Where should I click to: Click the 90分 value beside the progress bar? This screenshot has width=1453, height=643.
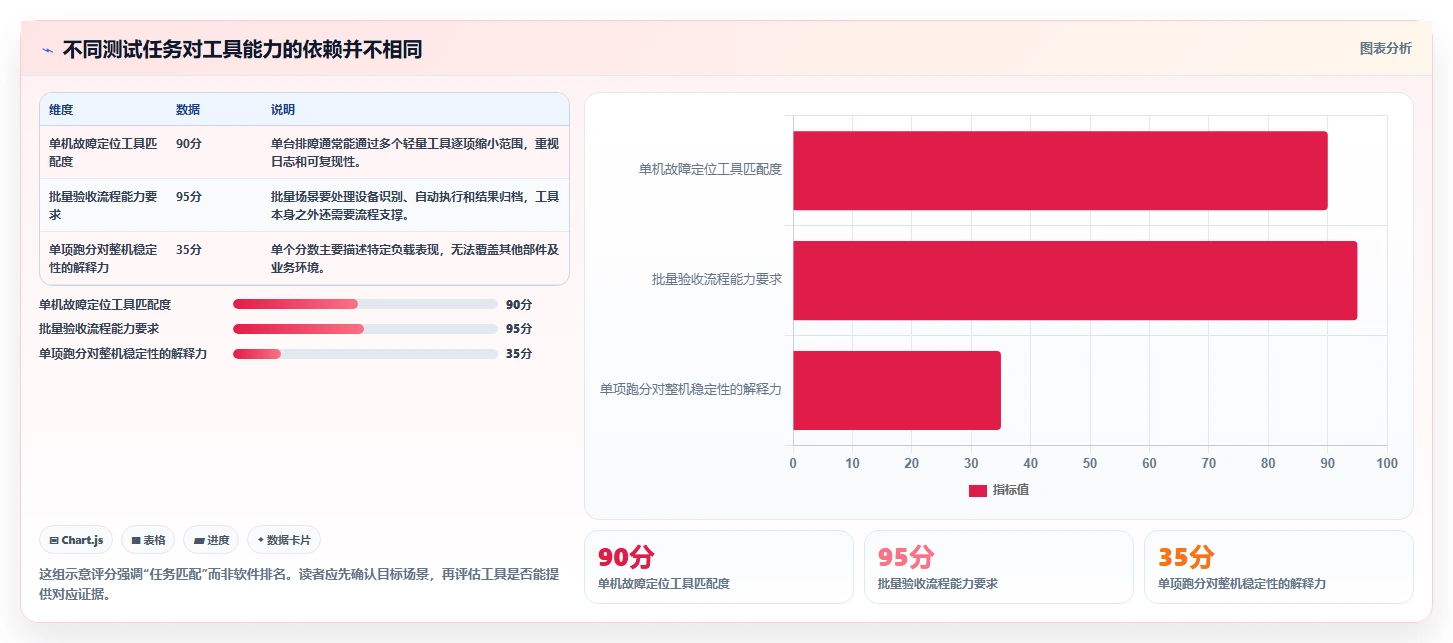pos(519,304)
